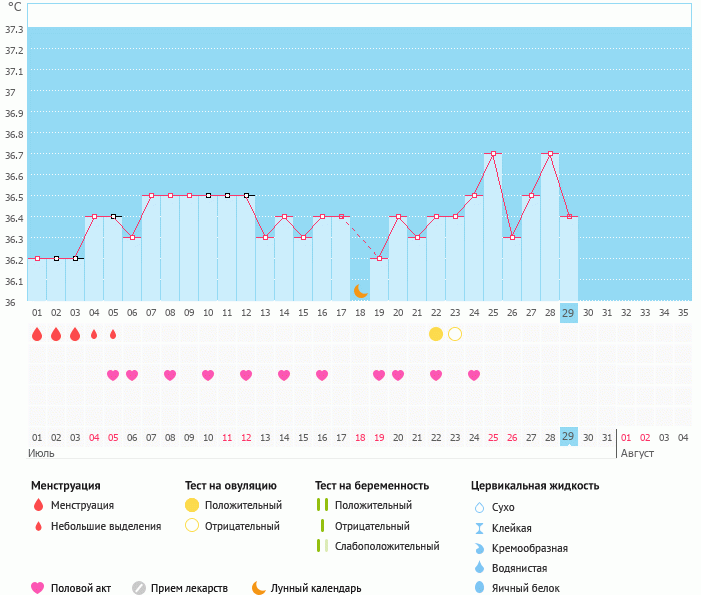Click the Август month label
The image size is (701, 595).
638,453
